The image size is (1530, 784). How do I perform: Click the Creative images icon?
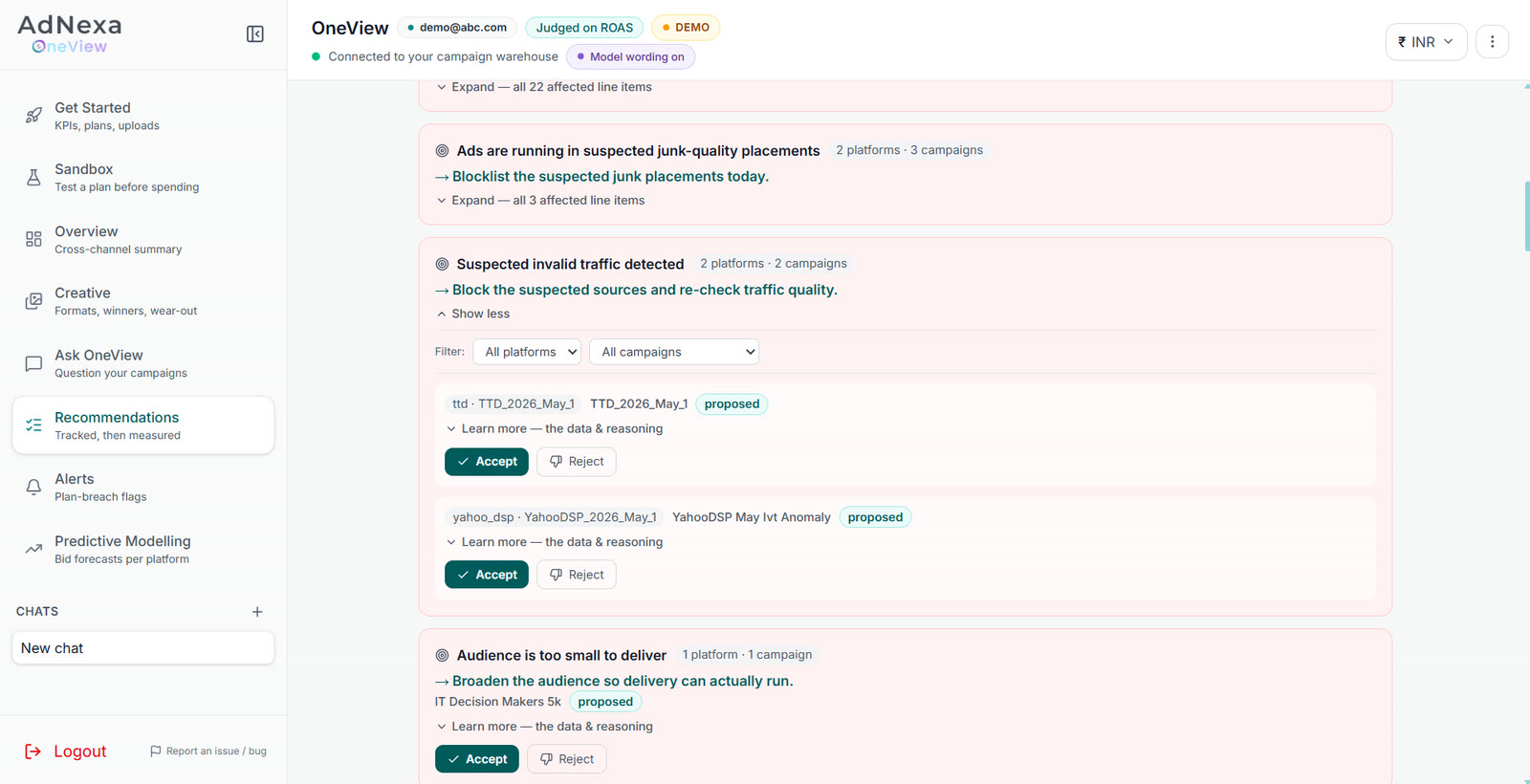(x=33, y=301)
